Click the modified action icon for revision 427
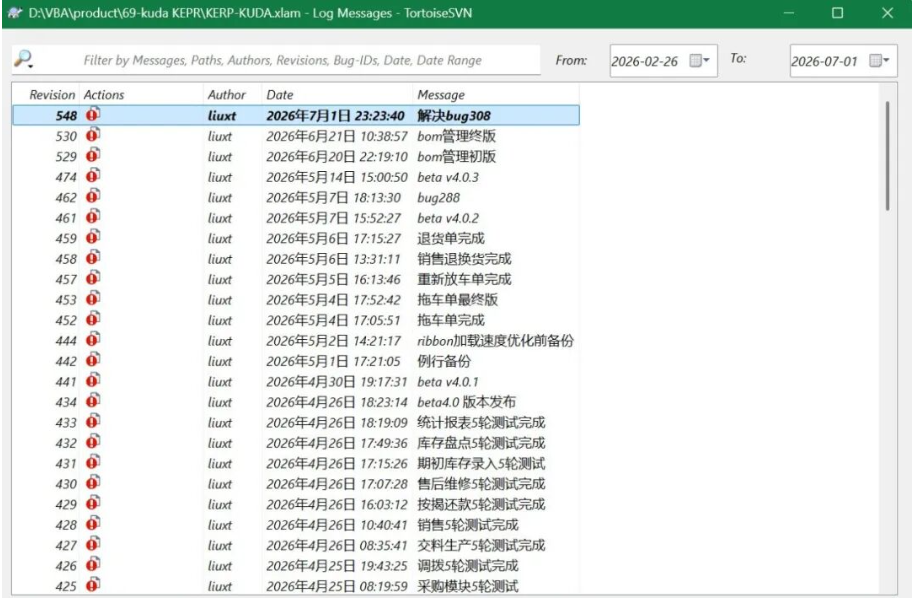Image resolution: width=914 pixels, height=602 pixels. click(93, 544)
